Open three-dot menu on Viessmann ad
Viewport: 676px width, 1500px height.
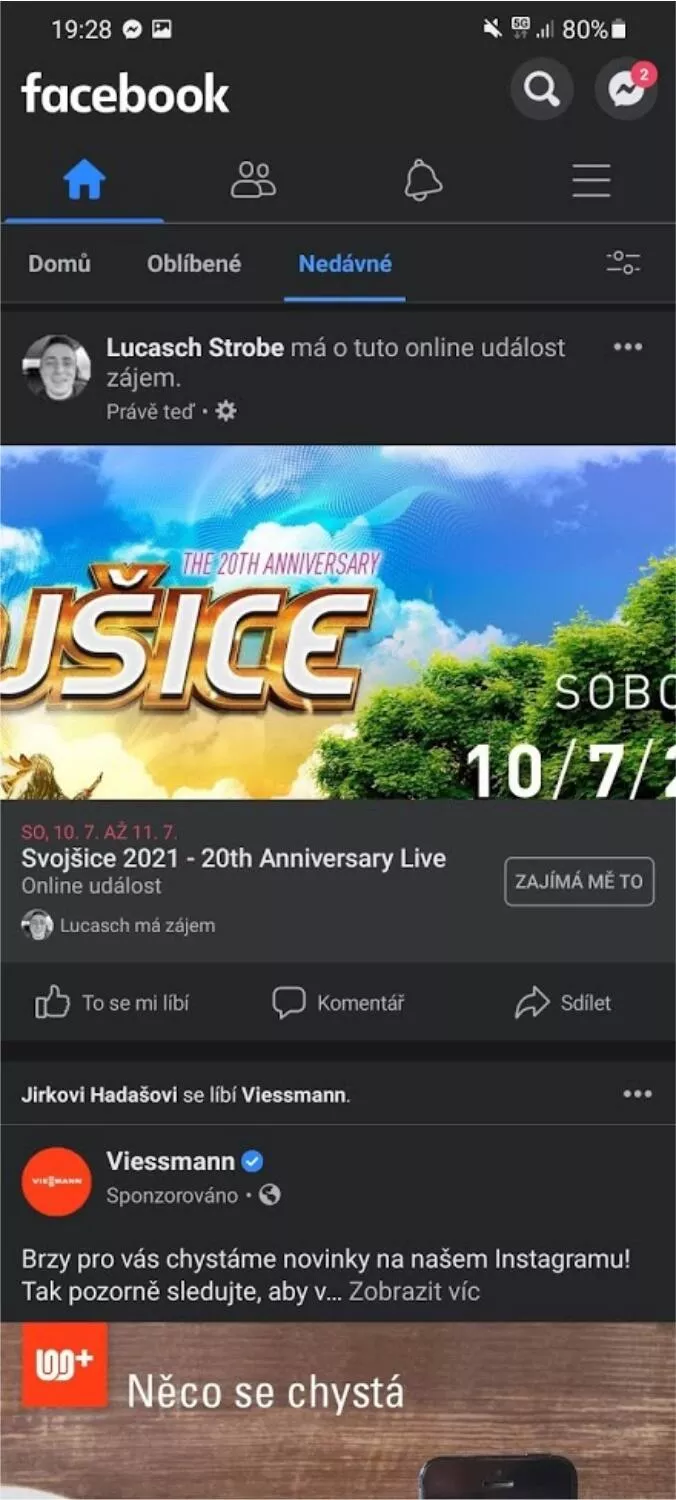[637, 1094]
